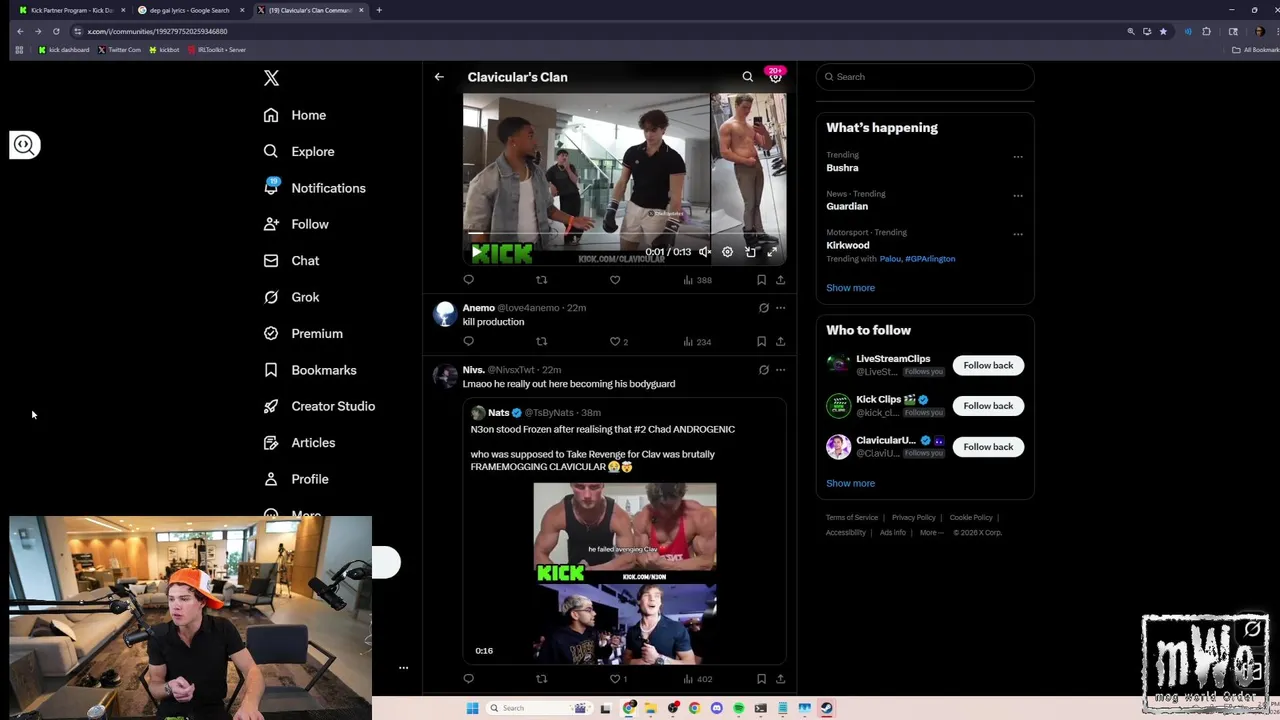The height and width of the screenshot is (720, 1280).
Task: Open Creator Studio in the sidebar
Action: pyautogui.click(x=319, y=406)
